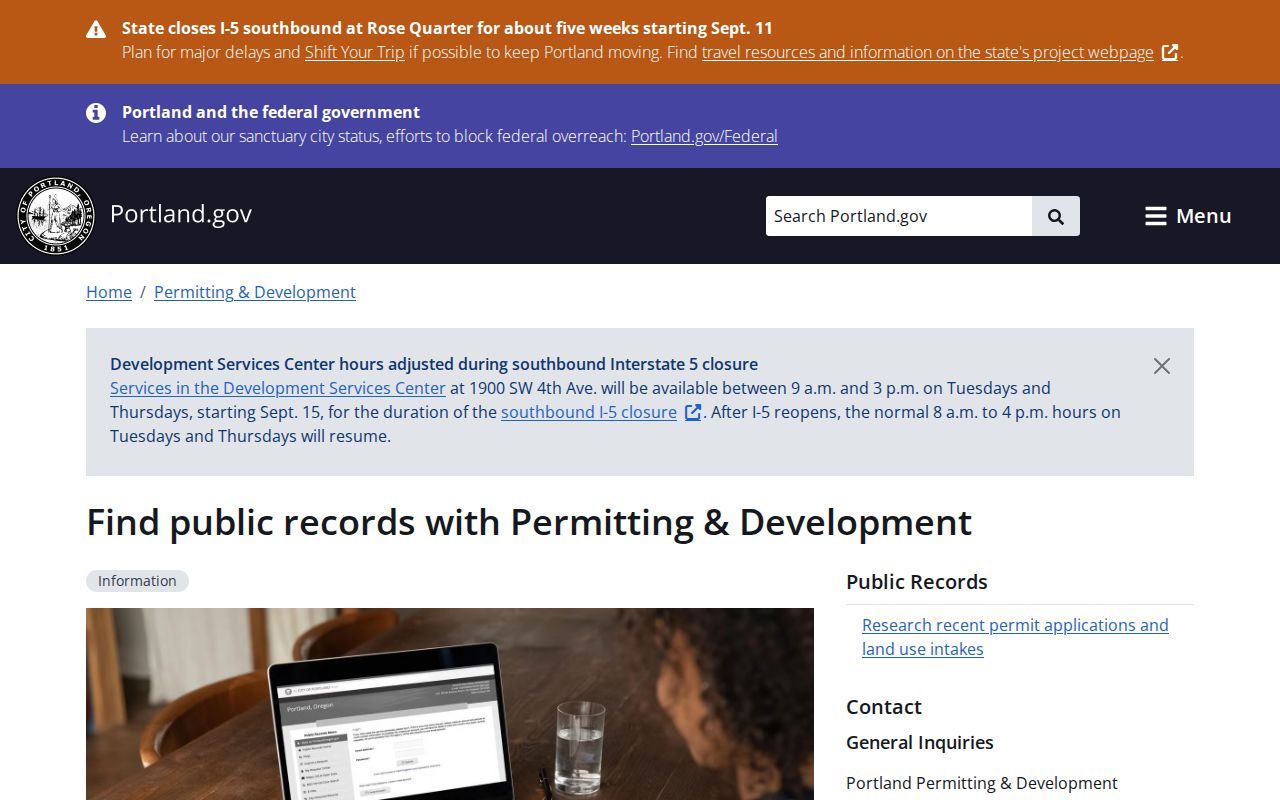Click Portland and the federal government headline

[x=271, y=112]
